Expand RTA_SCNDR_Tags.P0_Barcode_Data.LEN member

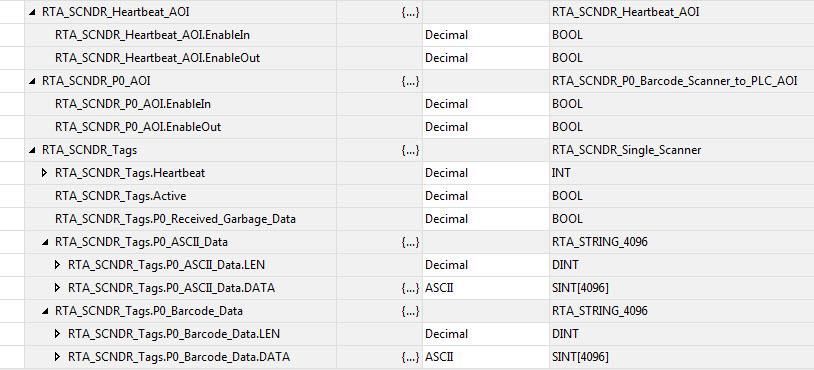pos(58,334)
